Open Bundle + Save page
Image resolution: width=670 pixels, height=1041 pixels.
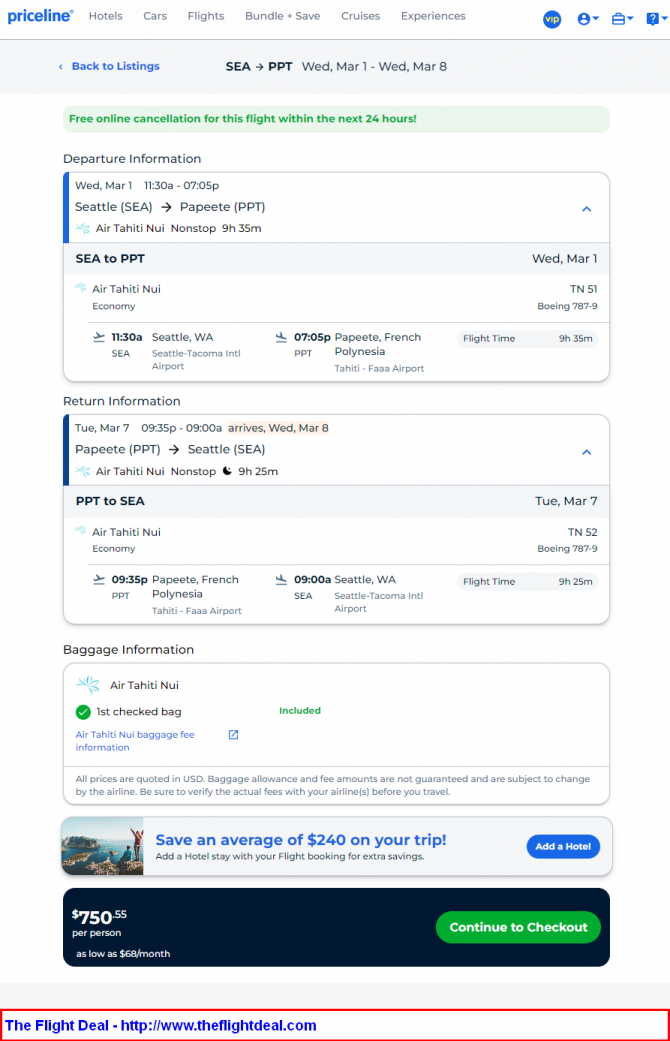(x=282, y=16)
